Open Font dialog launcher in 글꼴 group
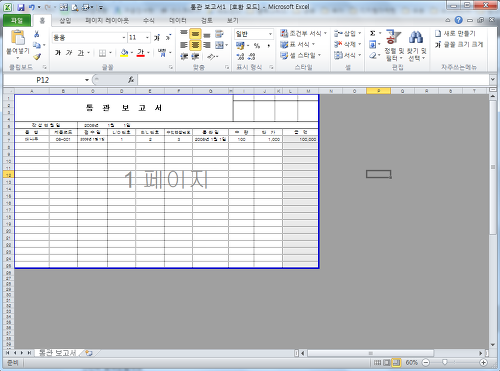This screenshot has height=371, width=500. [x=171, y=67]
